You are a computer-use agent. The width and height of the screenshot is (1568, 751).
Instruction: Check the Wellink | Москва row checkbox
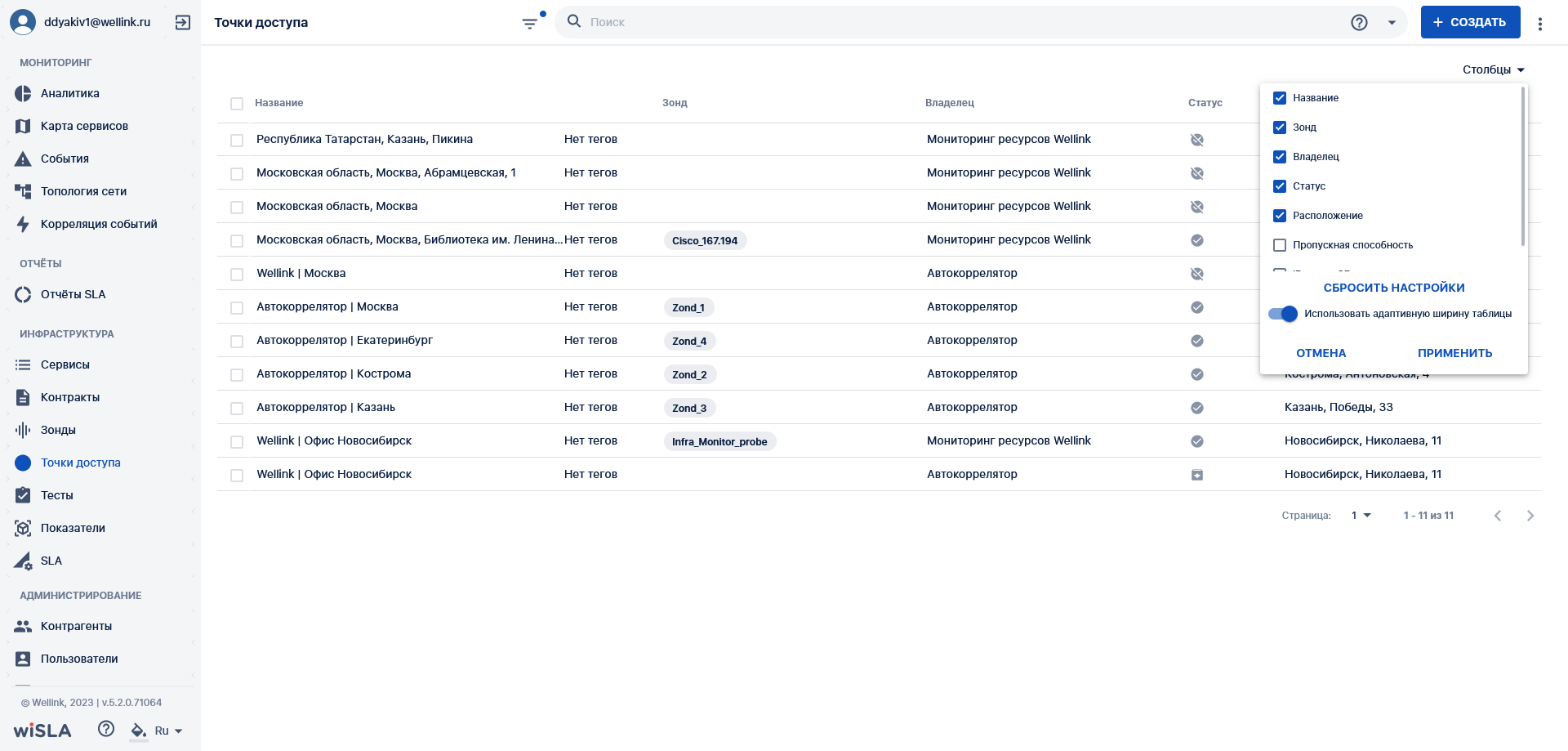[x=237, y=274]
